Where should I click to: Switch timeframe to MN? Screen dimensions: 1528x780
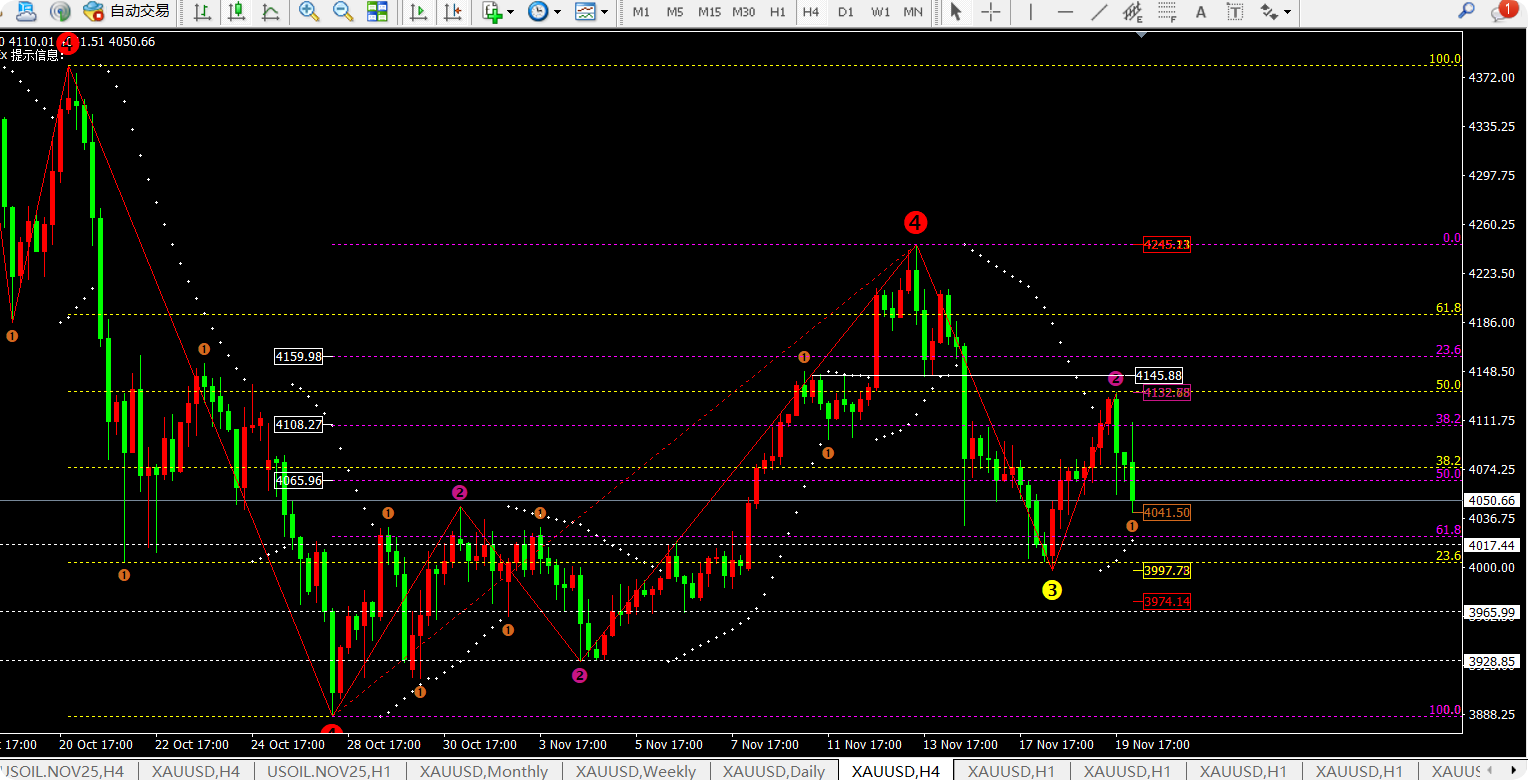point(913,12)
